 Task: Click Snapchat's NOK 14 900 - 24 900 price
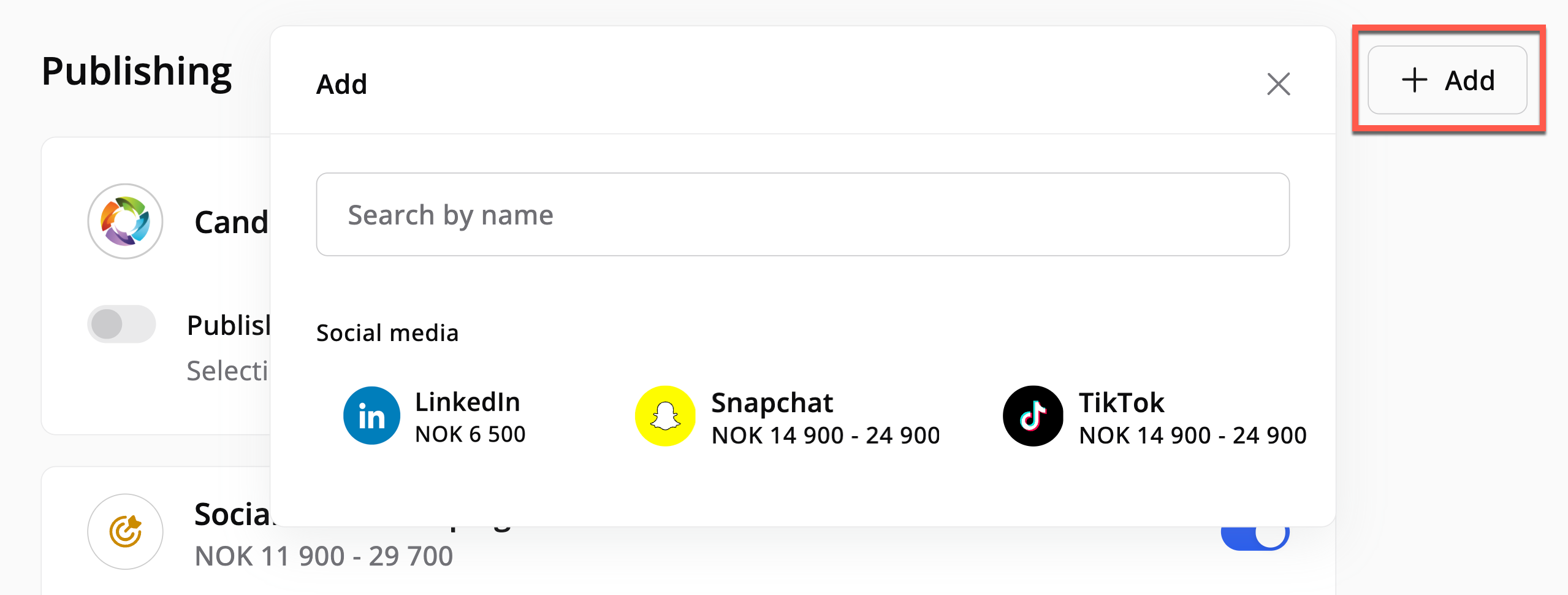tap(825, 436)
